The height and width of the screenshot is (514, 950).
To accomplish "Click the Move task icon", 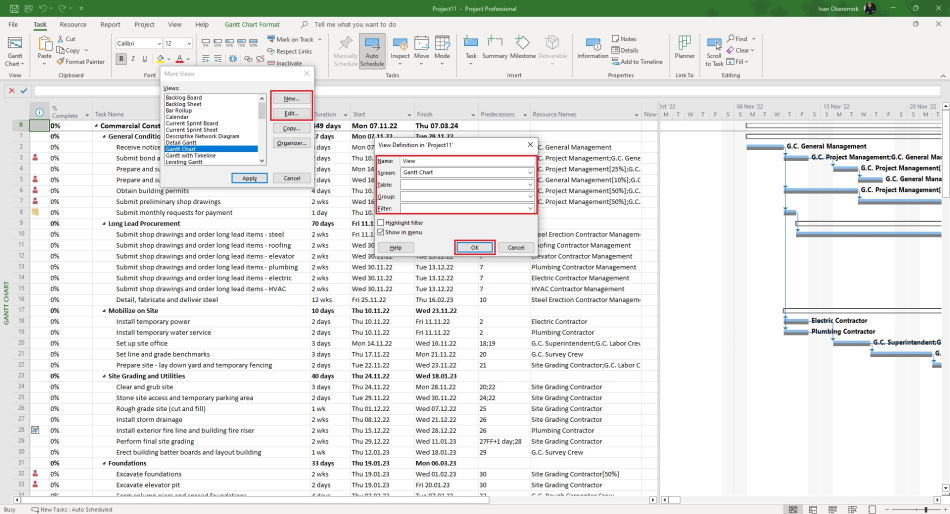I will [422, 44].
